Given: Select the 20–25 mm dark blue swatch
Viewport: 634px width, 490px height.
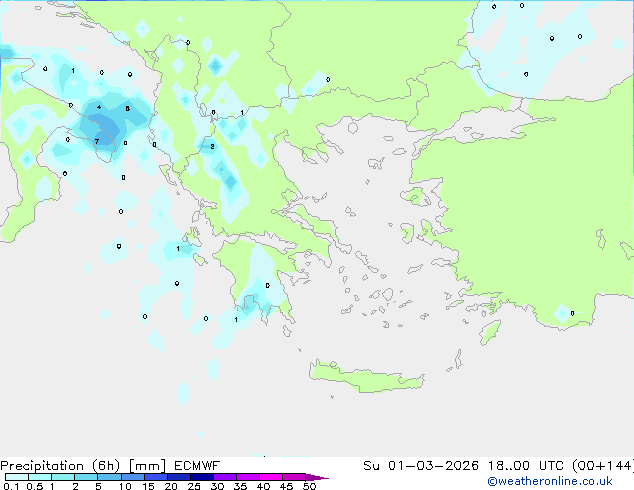Looking at the screenshot, I should click(179, 477).
